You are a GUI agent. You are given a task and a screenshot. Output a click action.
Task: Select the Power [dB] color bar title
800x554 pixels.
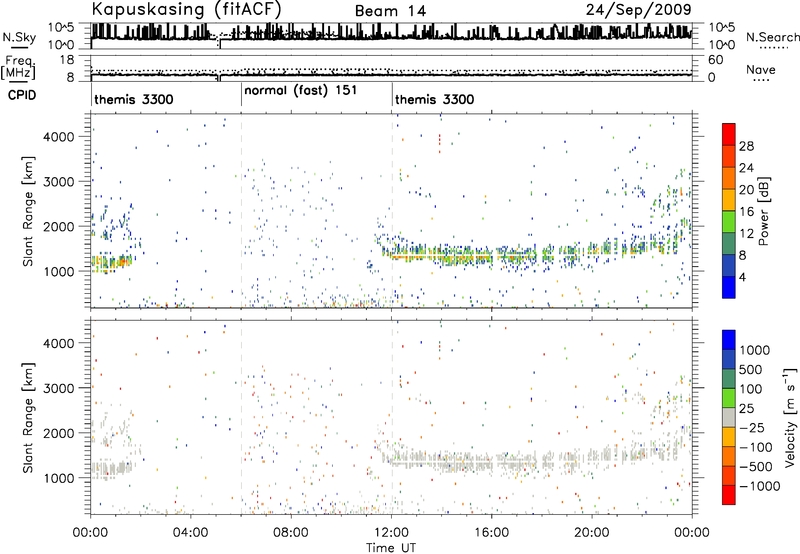763,211
